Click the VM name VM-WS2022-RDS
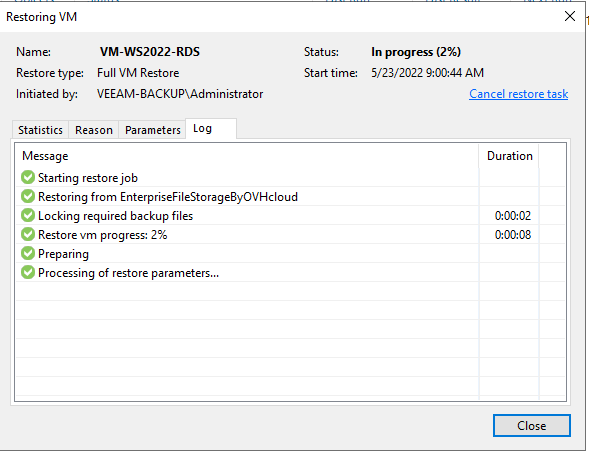589x451 pixels. [150, 52]
